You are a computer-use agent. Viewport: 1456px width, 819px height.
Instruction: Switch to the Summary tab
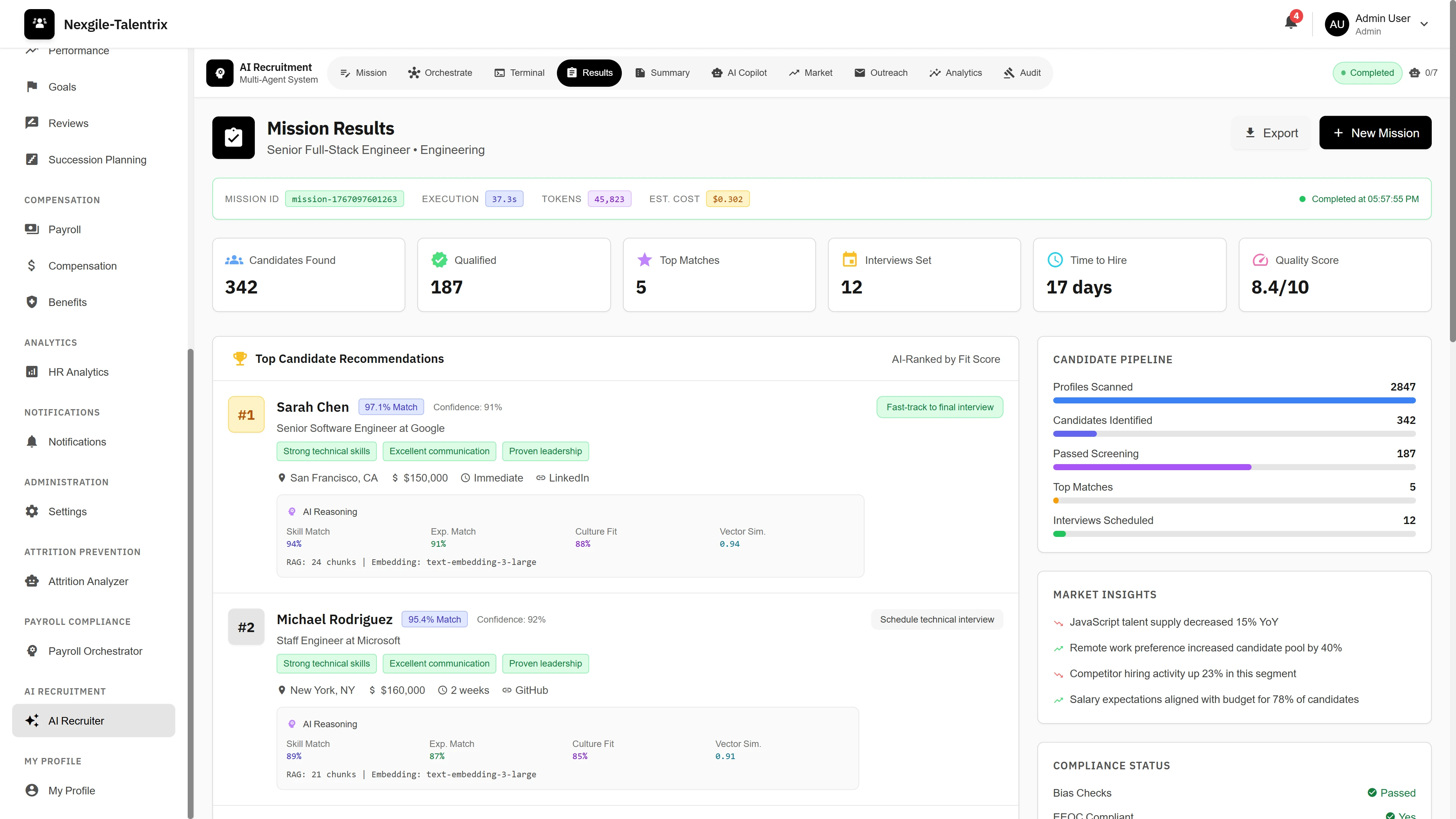[662, 72]
